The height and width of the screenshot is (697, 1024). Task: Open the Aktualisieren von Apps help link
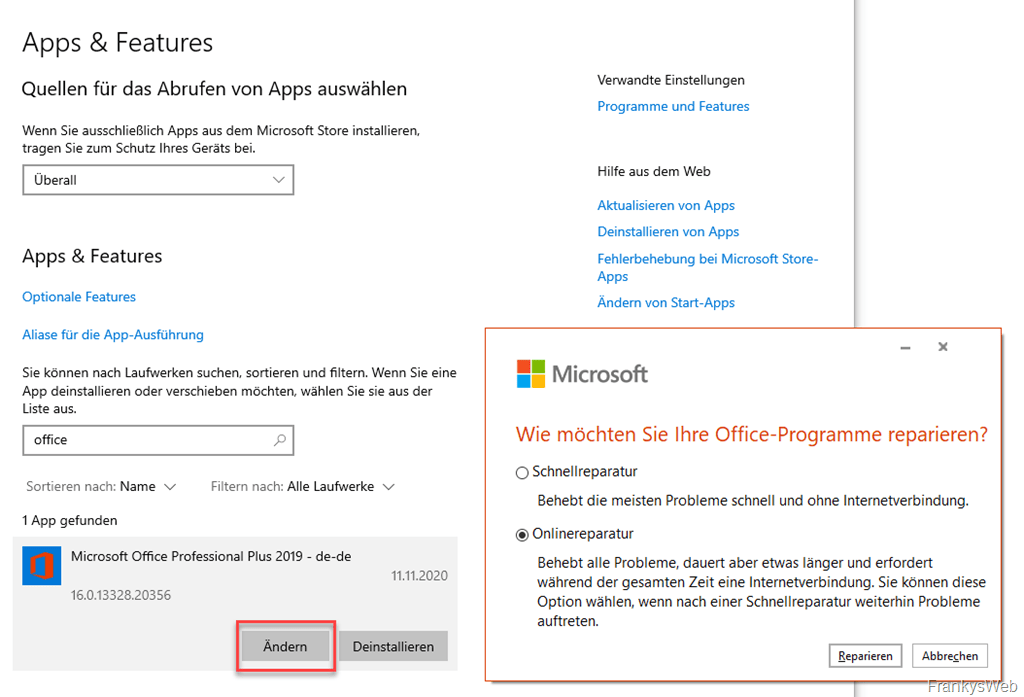tap(666, 206)
